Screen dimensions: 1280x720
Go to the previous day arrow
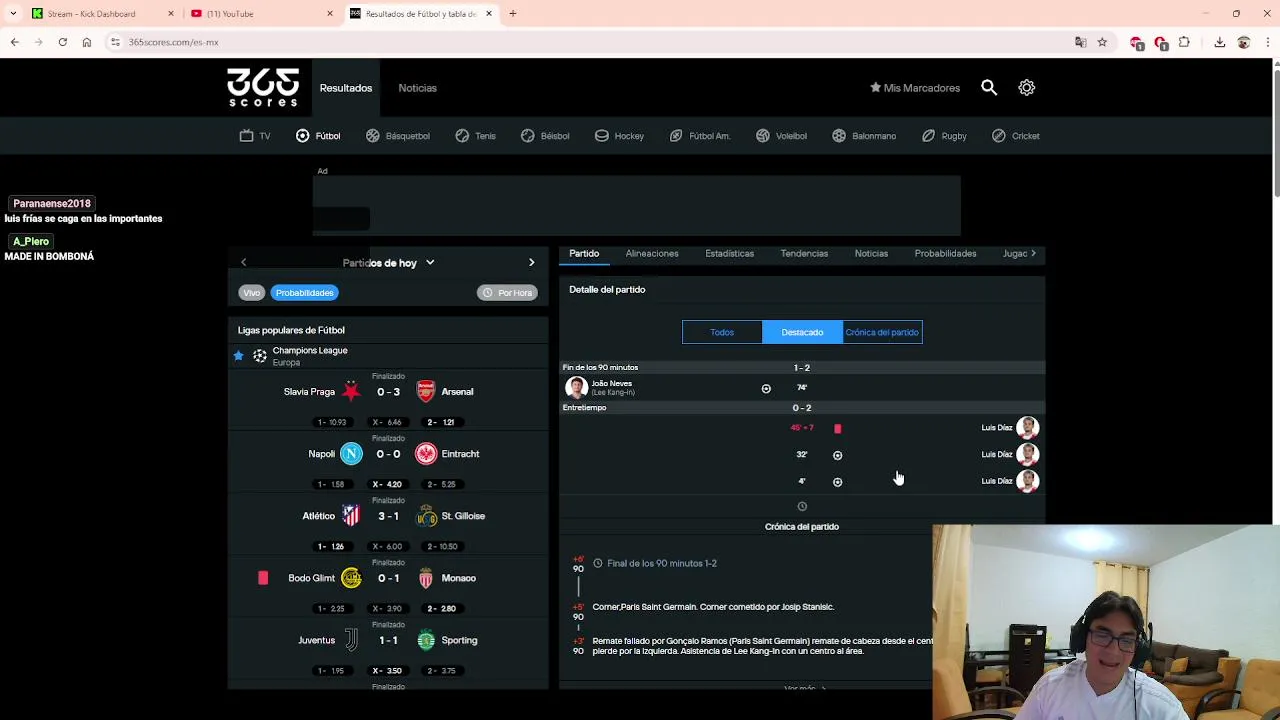(x=243, y=262)
